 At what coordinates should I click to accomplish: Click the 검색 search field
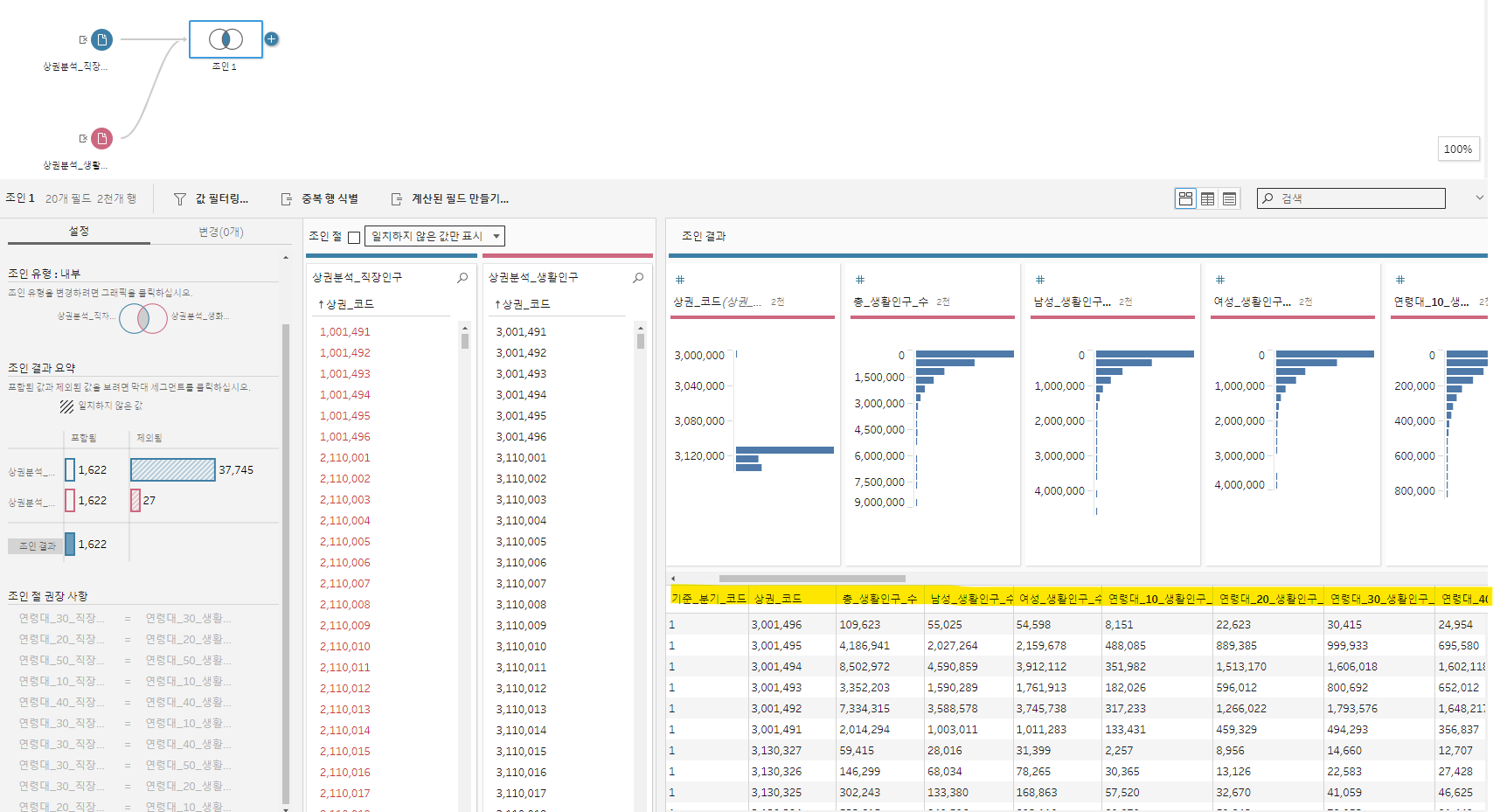pos(1351,198)
